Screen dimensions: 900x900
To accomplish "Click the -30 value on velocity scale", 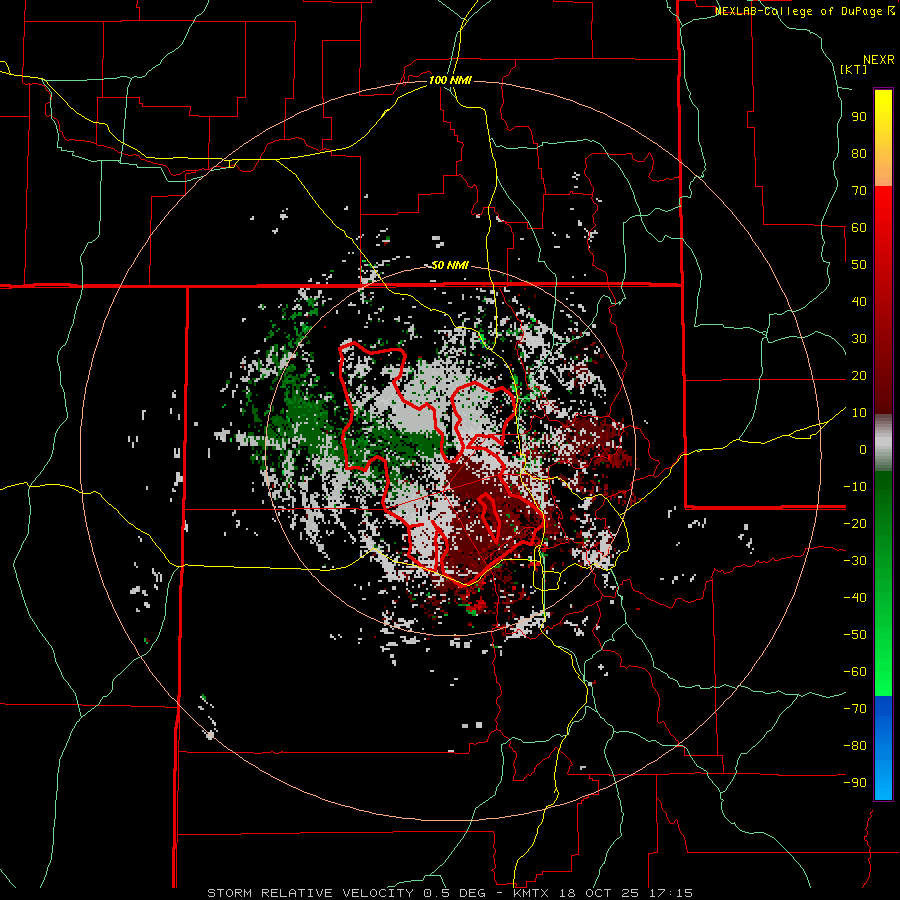I will coord(855,561).
